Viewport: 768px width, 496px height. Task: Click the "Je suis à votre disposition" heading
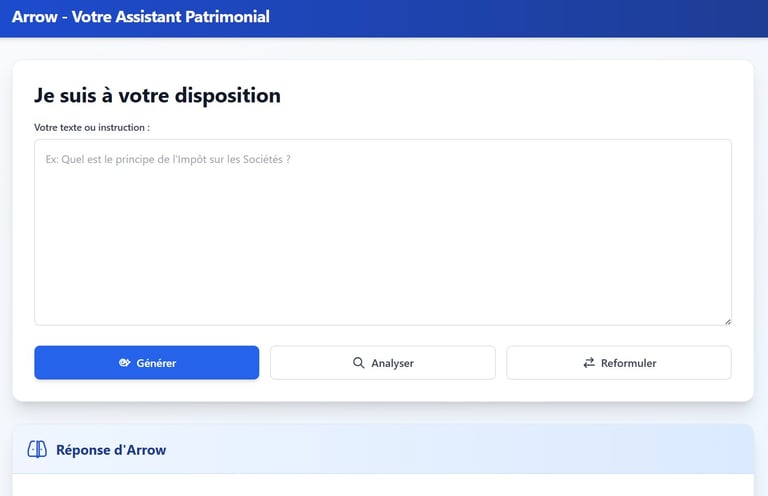pyautogui.click(x=157, y=95)
